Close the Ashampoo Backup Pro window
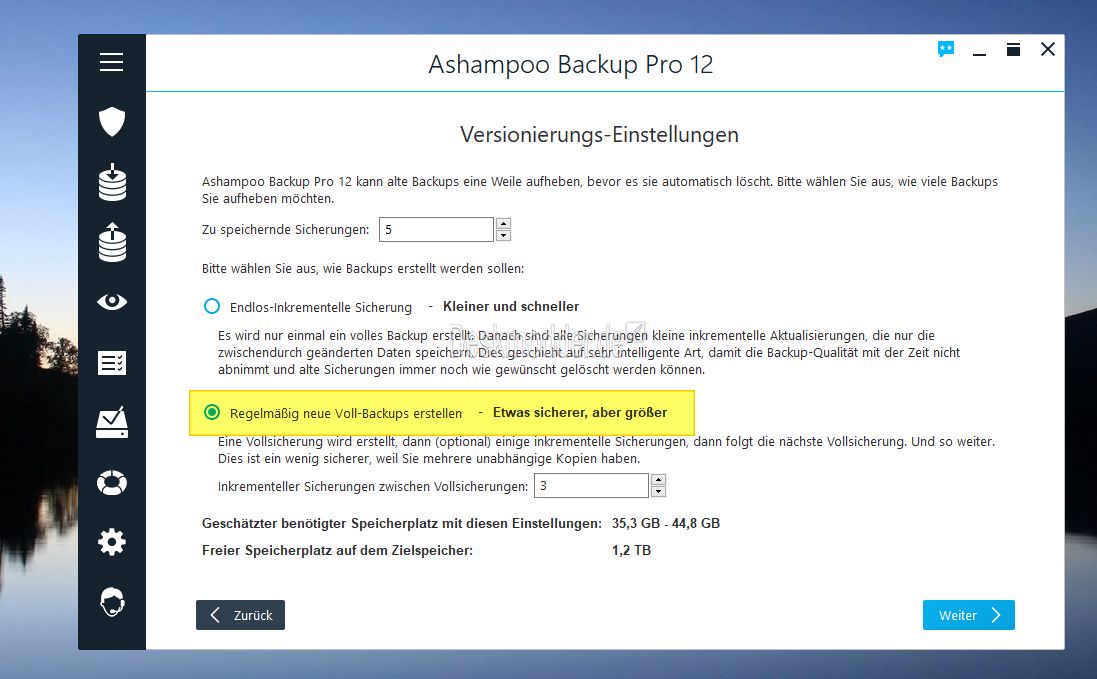The image size is (1097, 679). pyautogui.click(x=1047, y=49)
